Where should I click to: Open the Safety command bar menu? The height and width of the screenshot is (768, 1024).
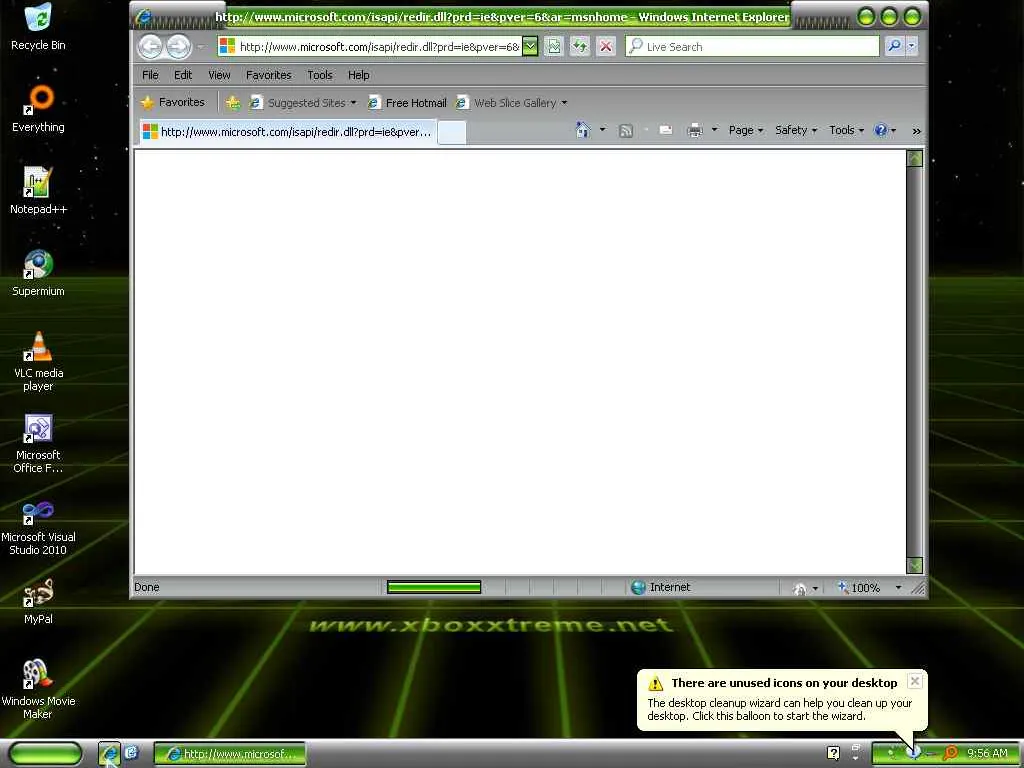(796, 130)
